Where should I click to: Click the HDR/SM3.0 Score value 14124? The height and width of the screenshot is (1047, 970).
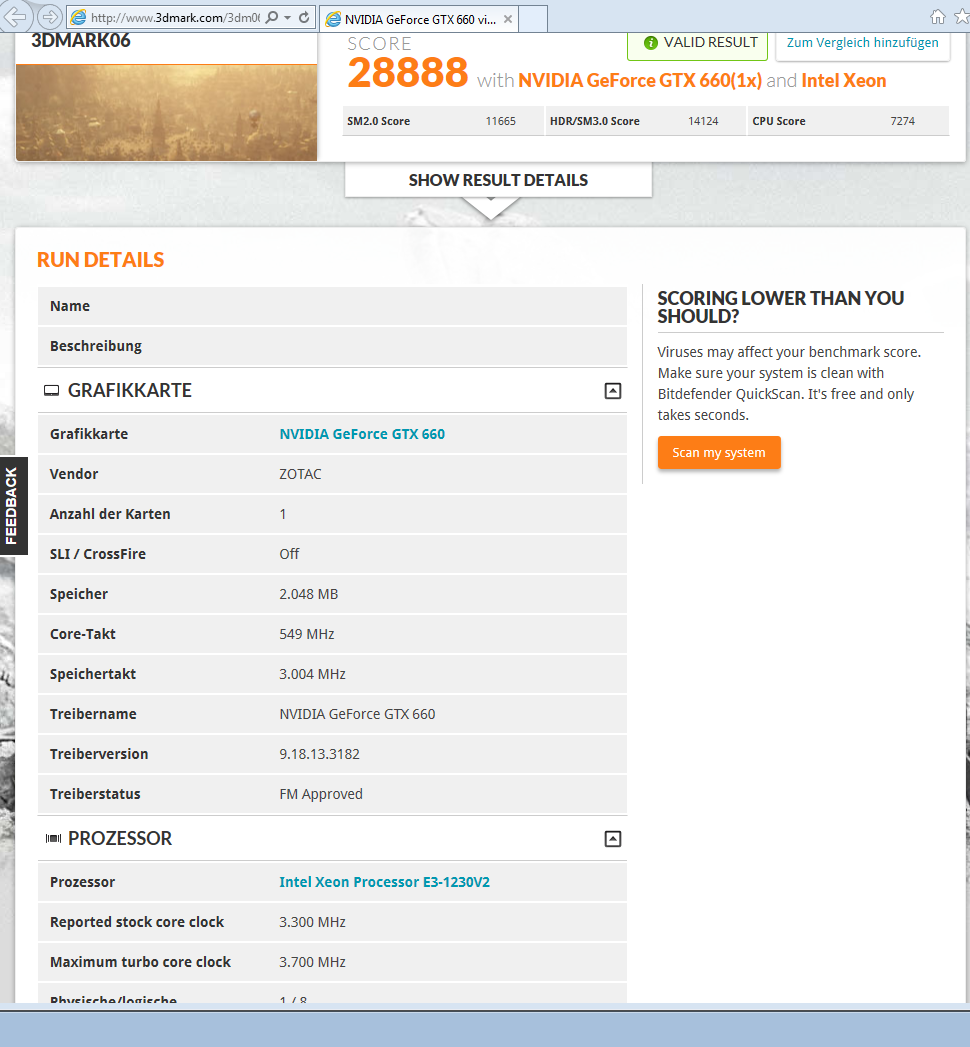click(703, 122)
